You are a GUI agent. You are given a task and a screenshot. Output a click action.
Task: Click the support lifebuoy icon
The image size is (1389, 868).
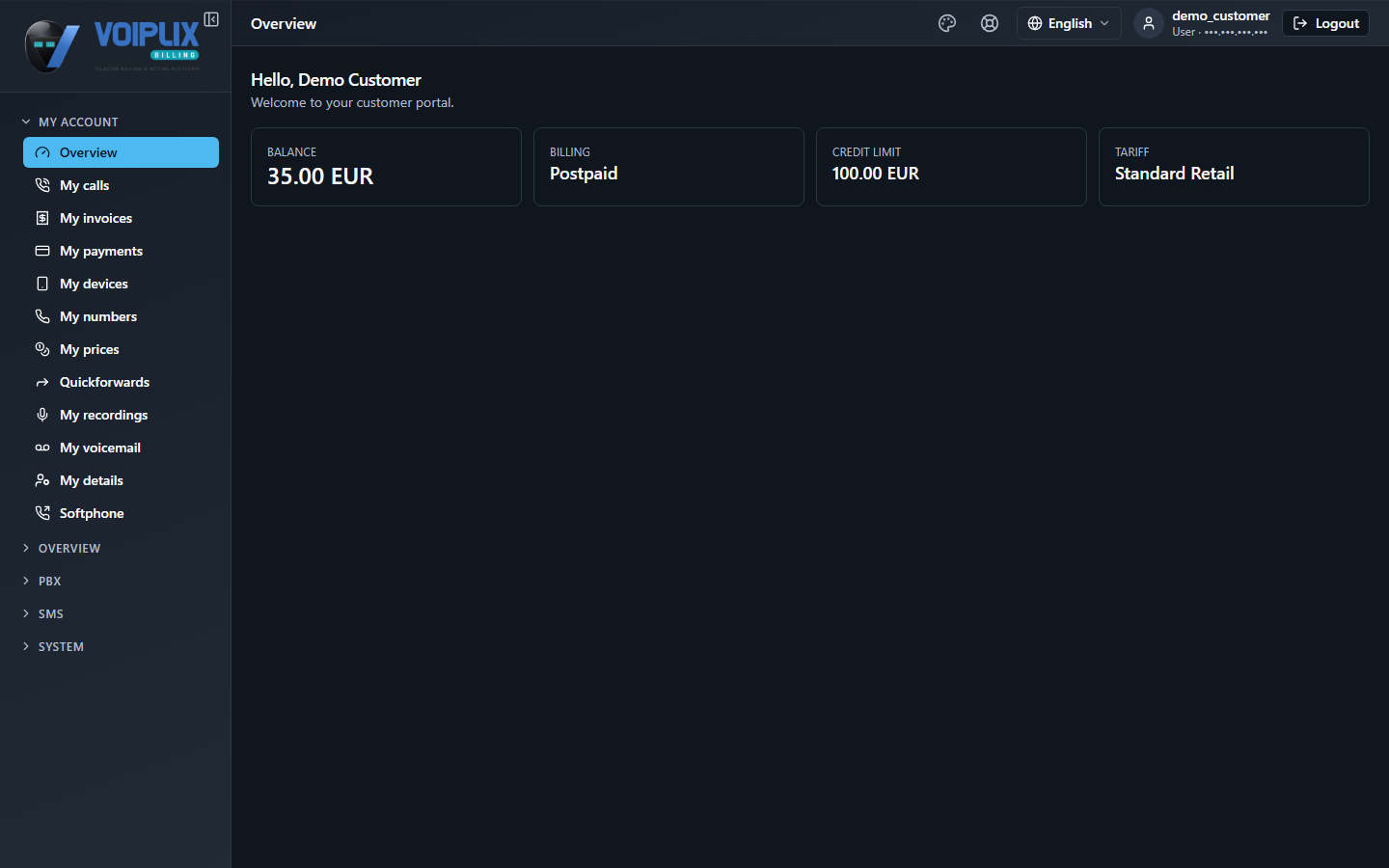(x=990, y=23)
